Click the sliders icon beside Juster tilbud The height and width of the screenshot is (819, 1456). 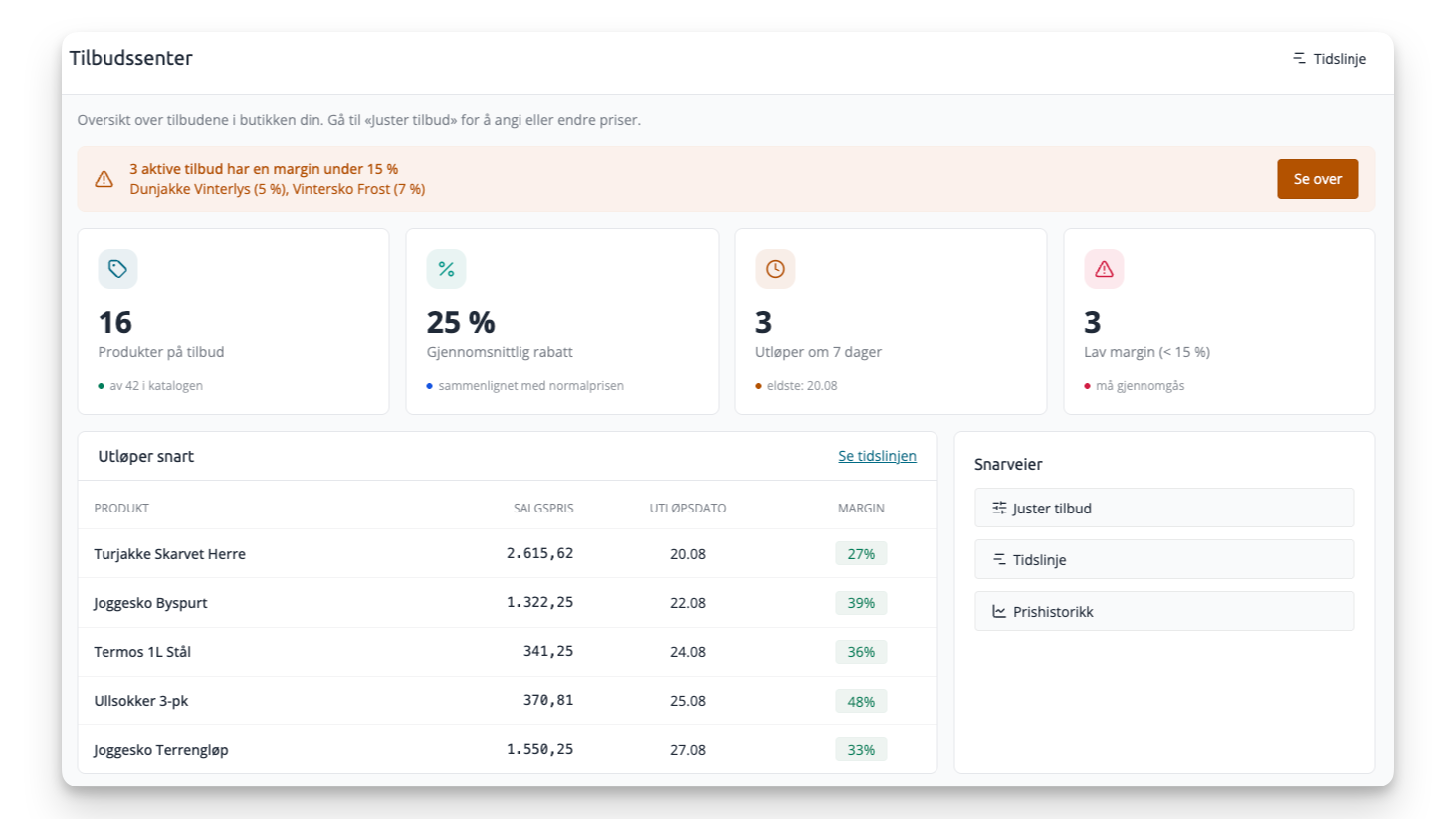point(999,508)
